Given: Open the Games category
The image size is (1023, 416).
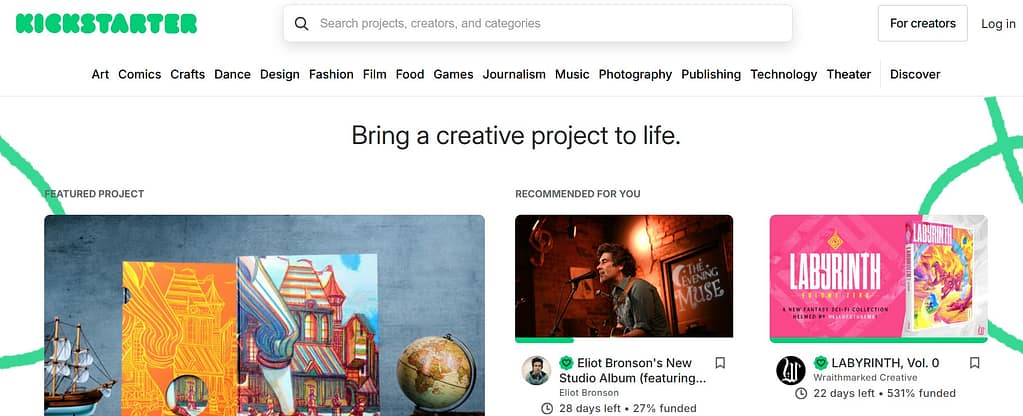Looking at the screenshot, I should [453, 74].
